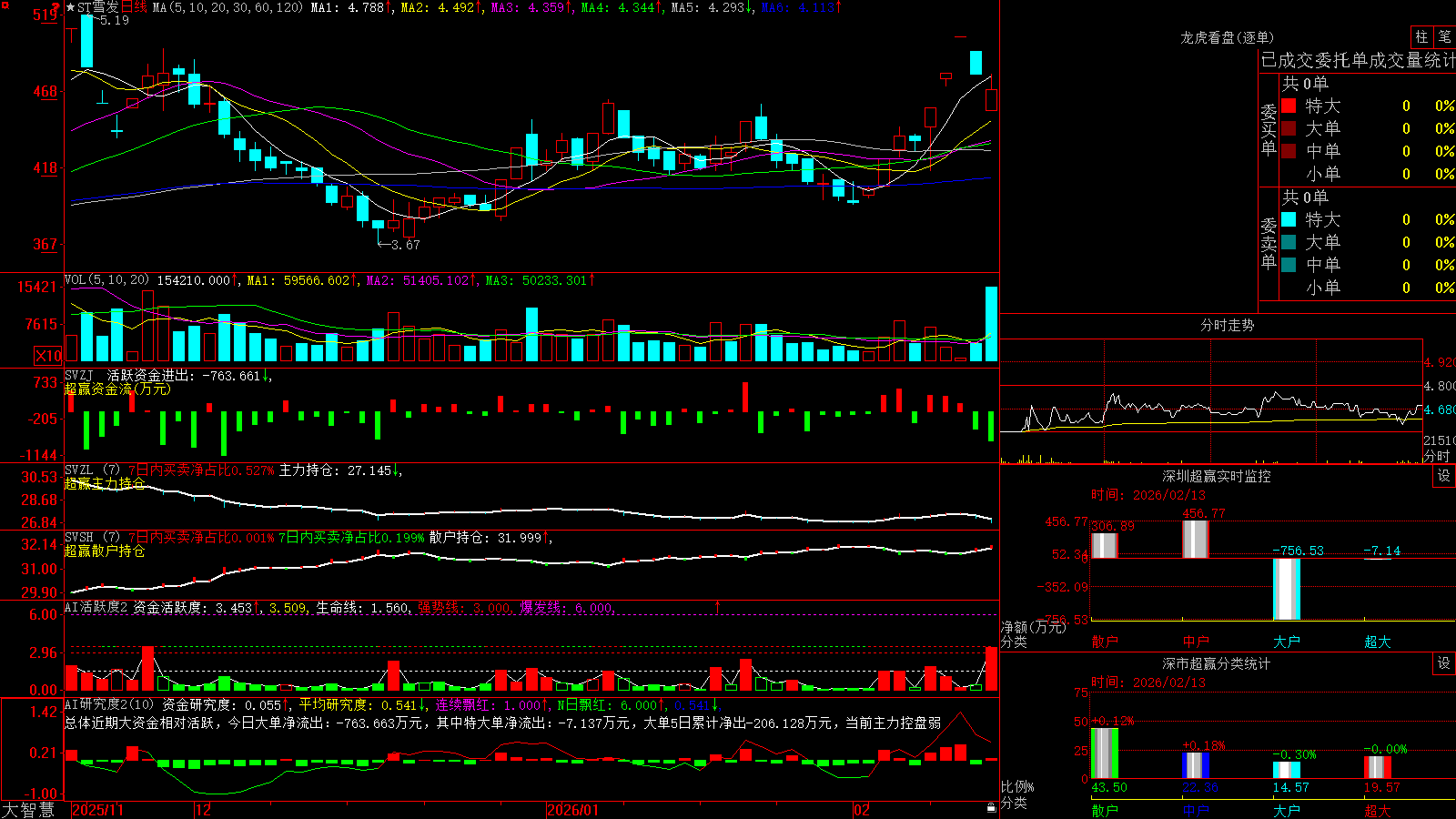Jump to the 2026/01 date marker
This screenshot has width=1456, height=819.
572,810
